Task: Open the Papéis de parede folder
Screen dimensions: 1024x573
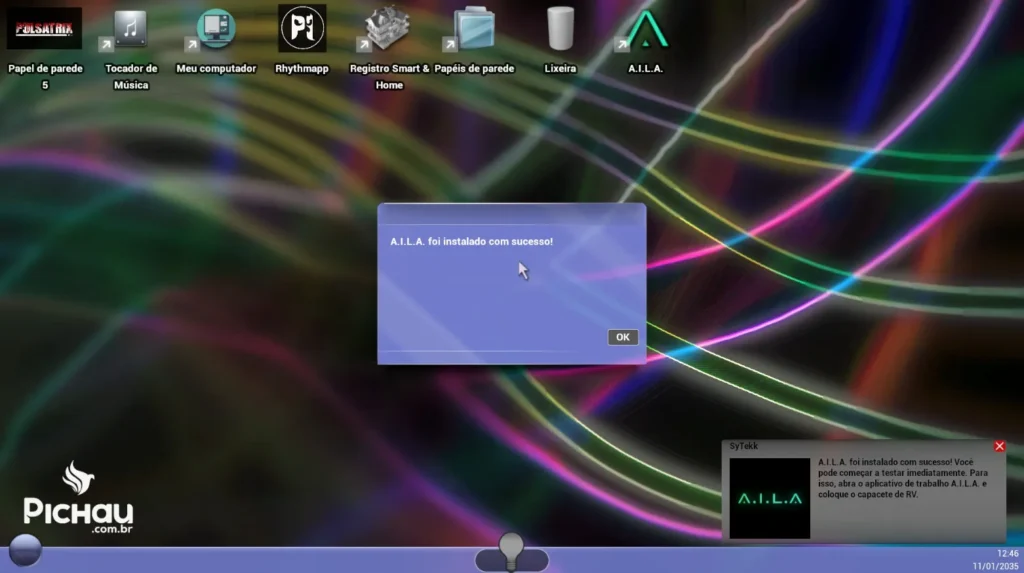Action: (474, 29)
